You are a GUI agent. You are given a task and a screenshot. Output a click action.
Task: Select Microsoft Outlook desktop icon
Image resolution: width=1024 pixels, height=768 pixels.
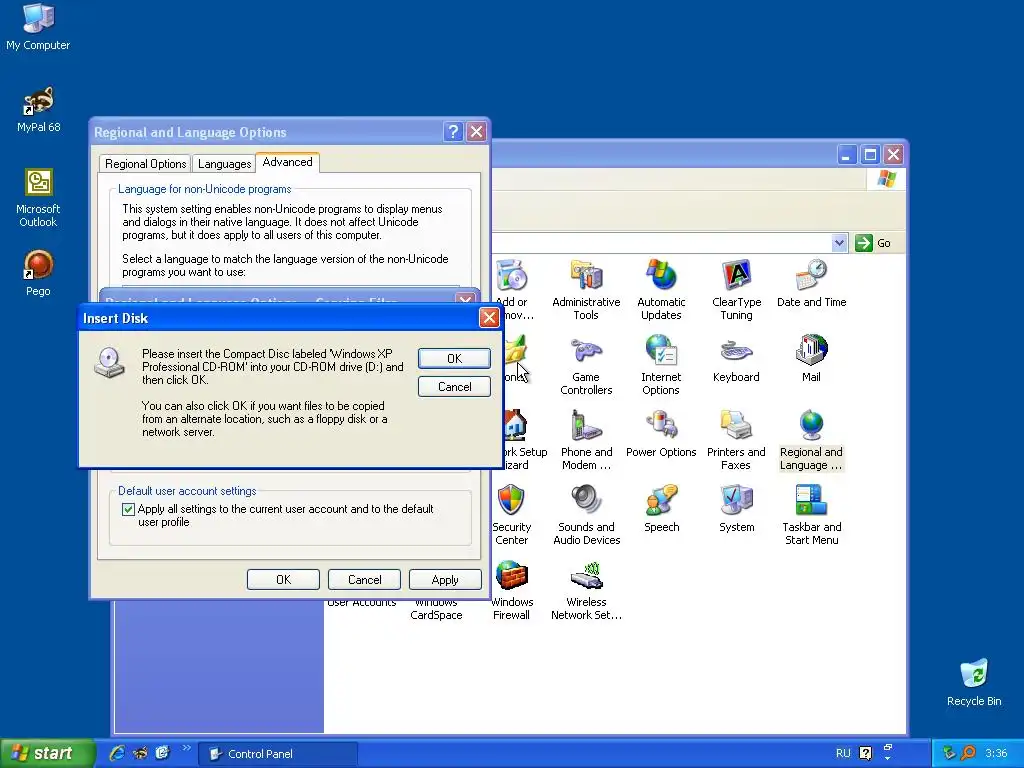38,198
